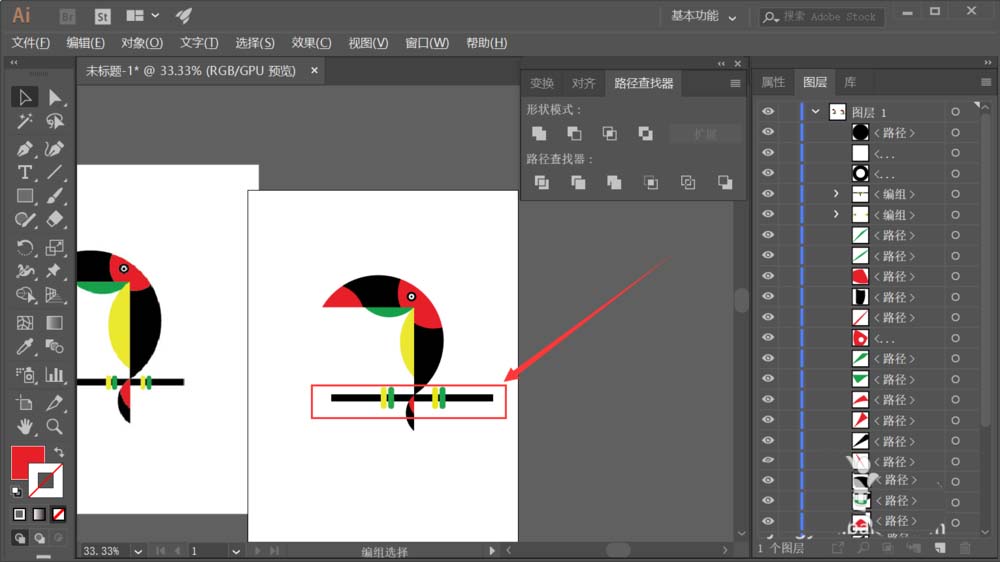Select the Gradient tool
Viewport: 1000px width, 562px height.
[55, 323]
